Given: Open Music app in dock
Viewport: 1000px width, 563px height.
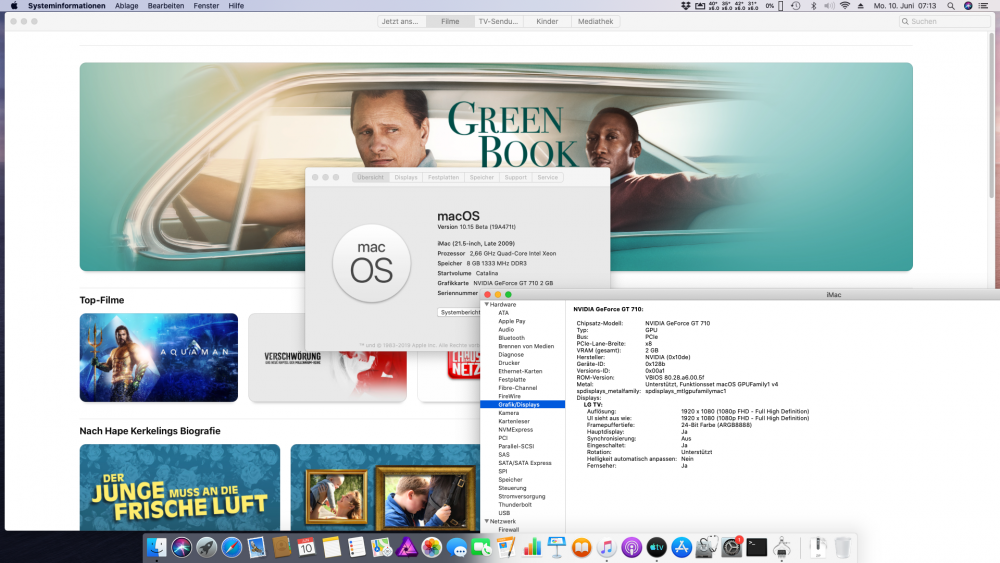Looking at the screenshot, I should click(607, 547).
